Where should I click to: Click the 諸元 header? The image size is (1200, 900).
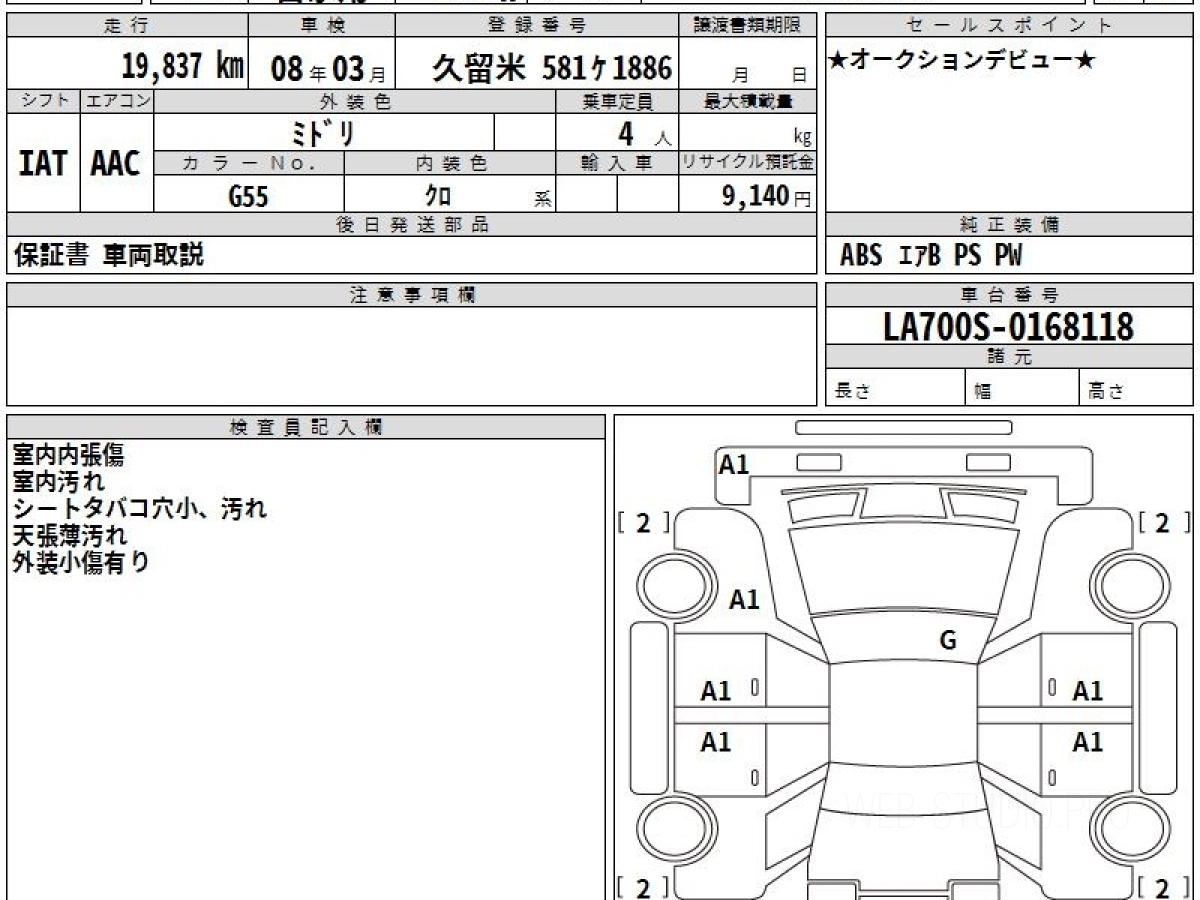(1009, 357)
